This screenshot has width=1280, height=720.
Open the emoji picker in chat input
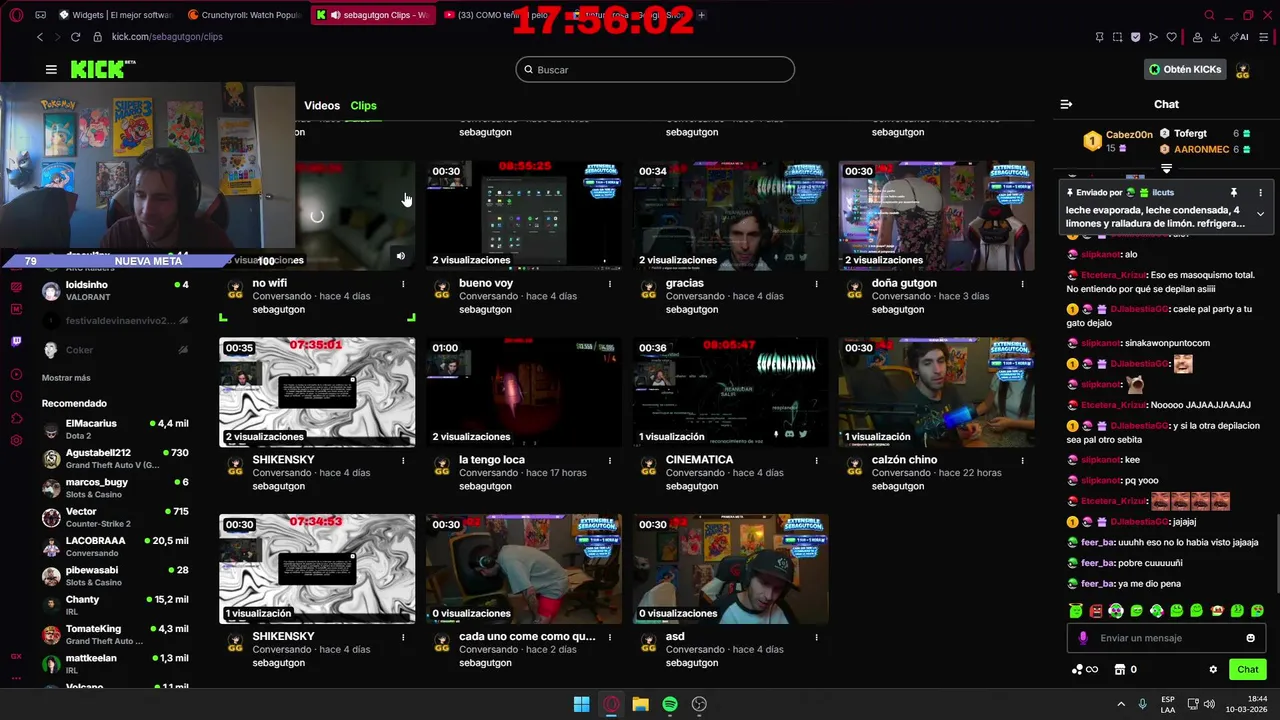click(x=1250, y=638)
